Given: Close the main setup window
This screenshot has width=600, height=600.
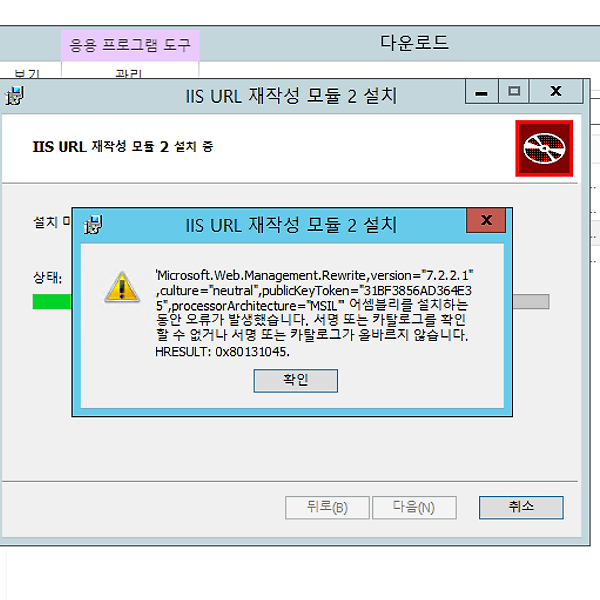Looking at the screenshot, I should point(556,91).
